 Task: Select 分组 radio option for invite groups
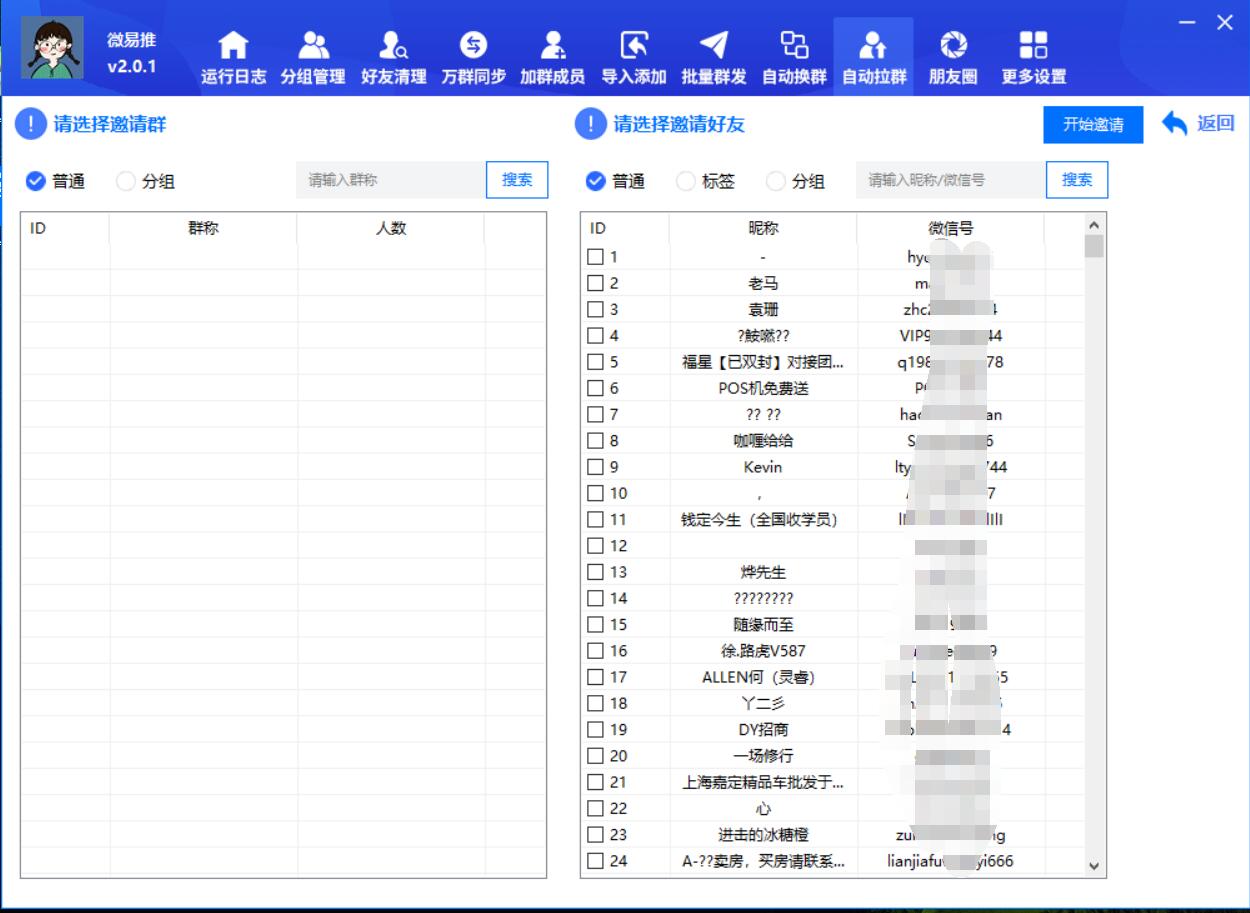tap(124, 180)
